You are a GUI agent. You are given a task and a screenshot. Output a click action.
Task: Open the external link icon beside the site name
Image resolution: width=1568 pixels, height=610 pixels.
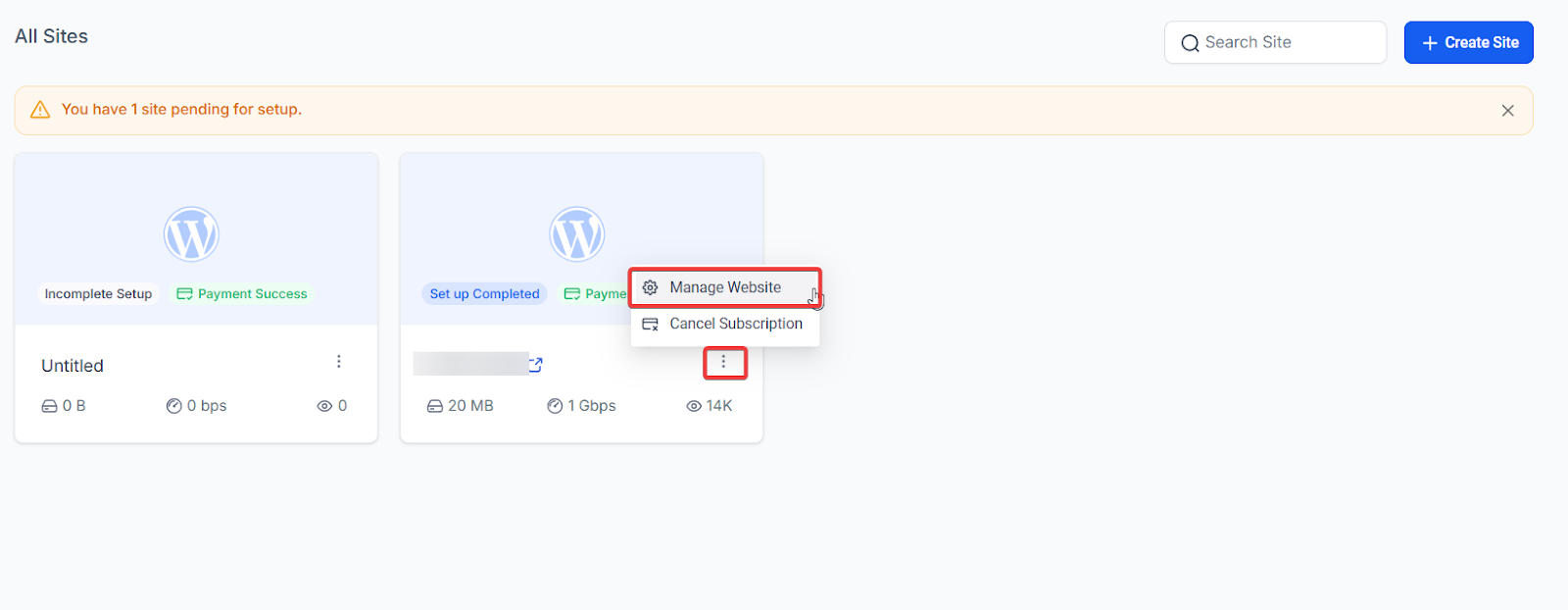536,365
